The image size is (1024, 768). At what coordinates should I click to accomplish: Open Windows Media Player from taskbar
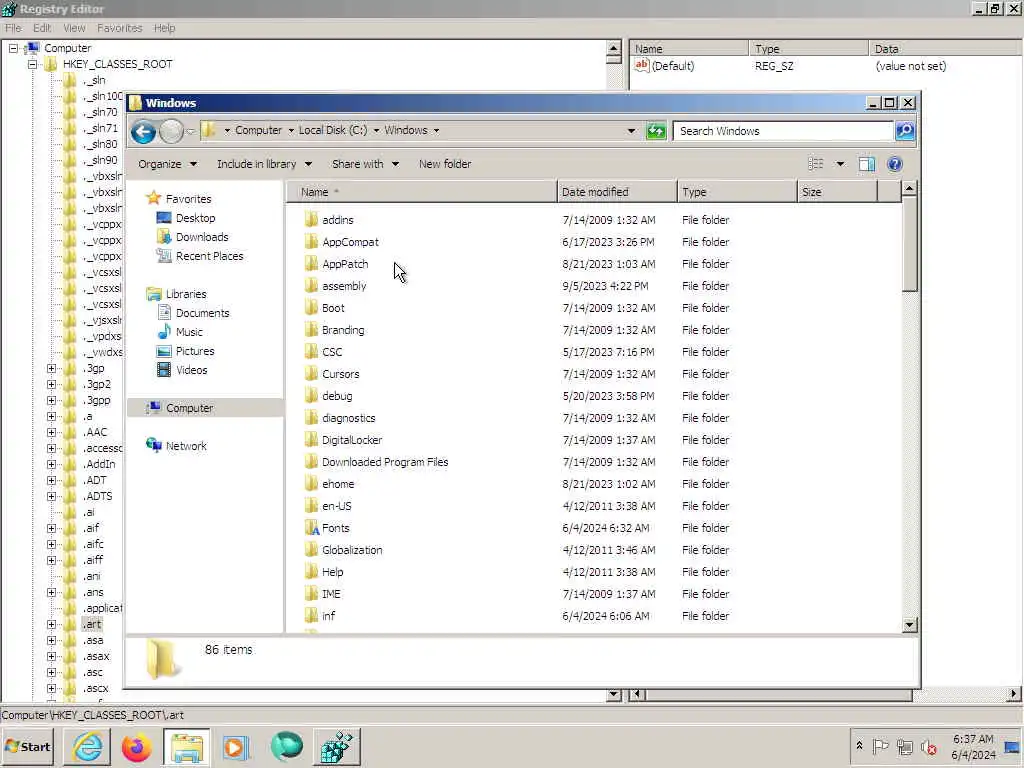[236, 747]
